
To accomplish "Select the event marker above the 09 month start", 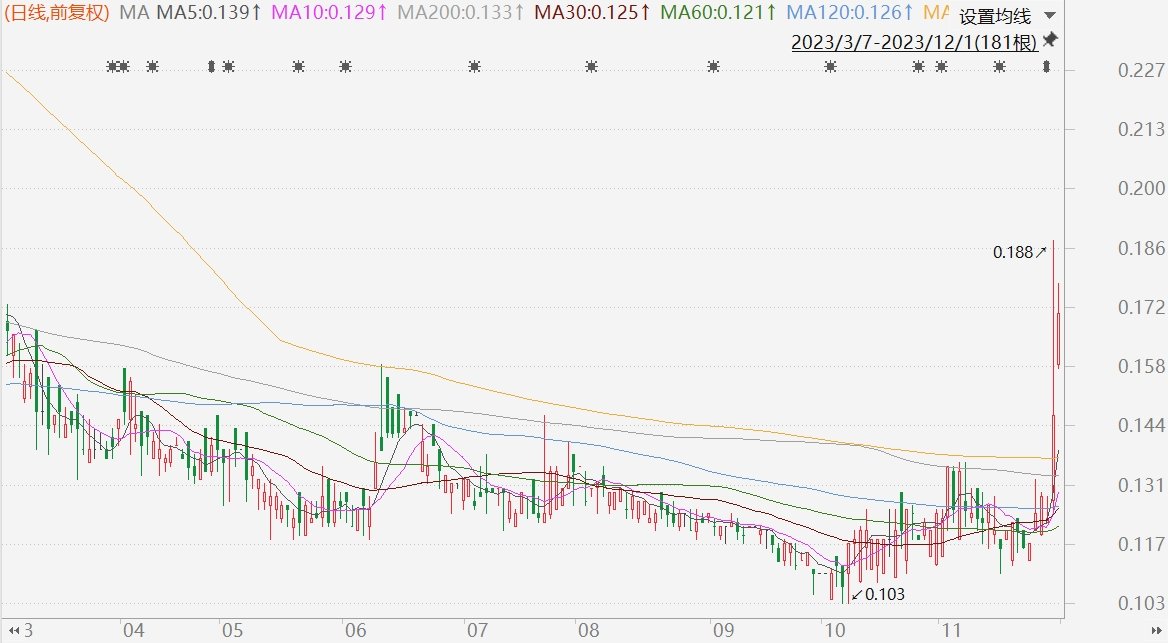I will tap(714, 67).
